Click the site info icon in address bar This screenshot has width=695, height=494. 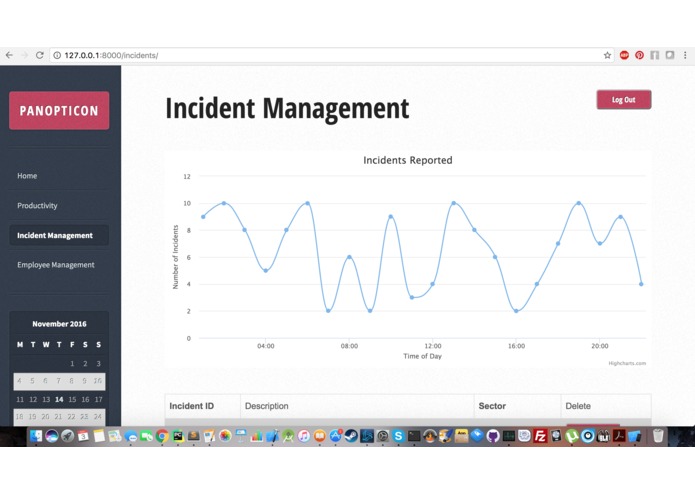click(57, 55)
